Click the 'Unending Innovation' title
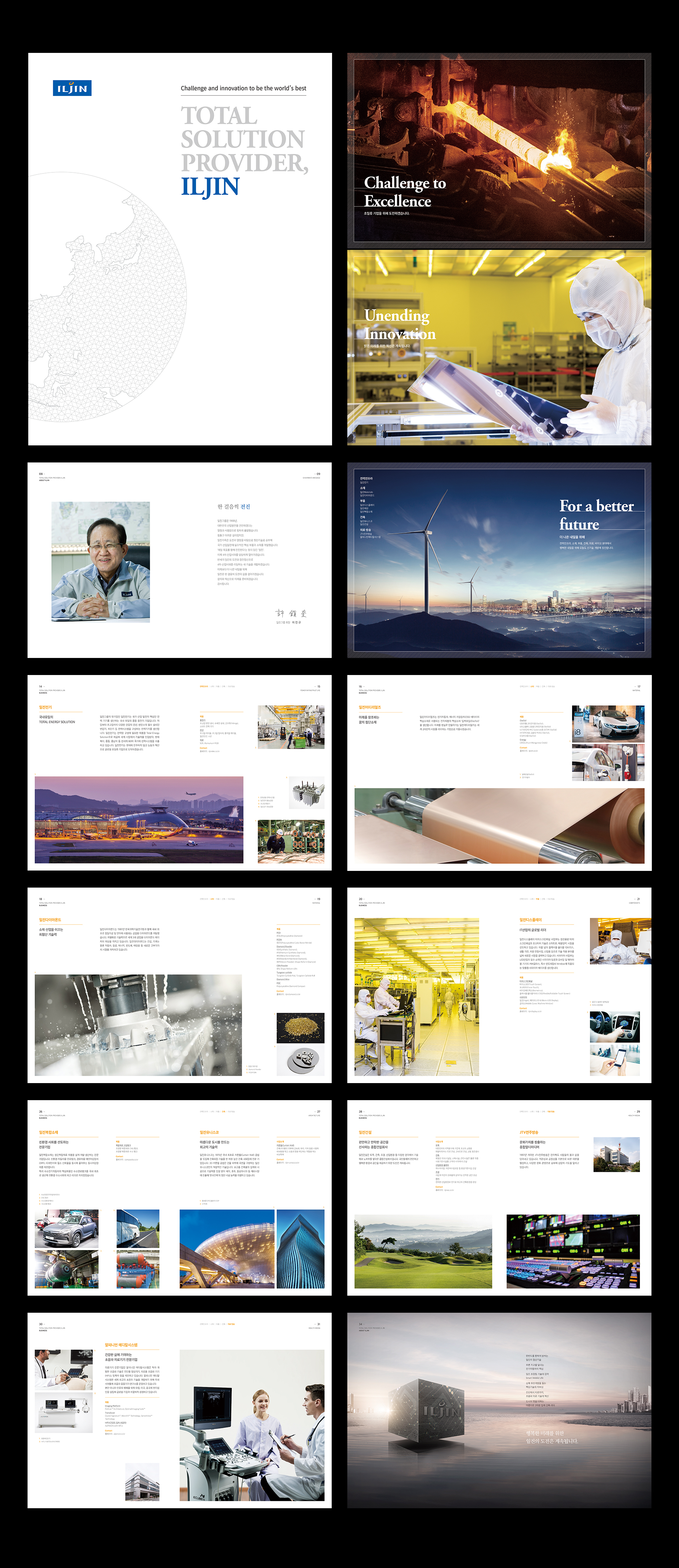This screenshot has height=1568, width=679. [400, 324]
